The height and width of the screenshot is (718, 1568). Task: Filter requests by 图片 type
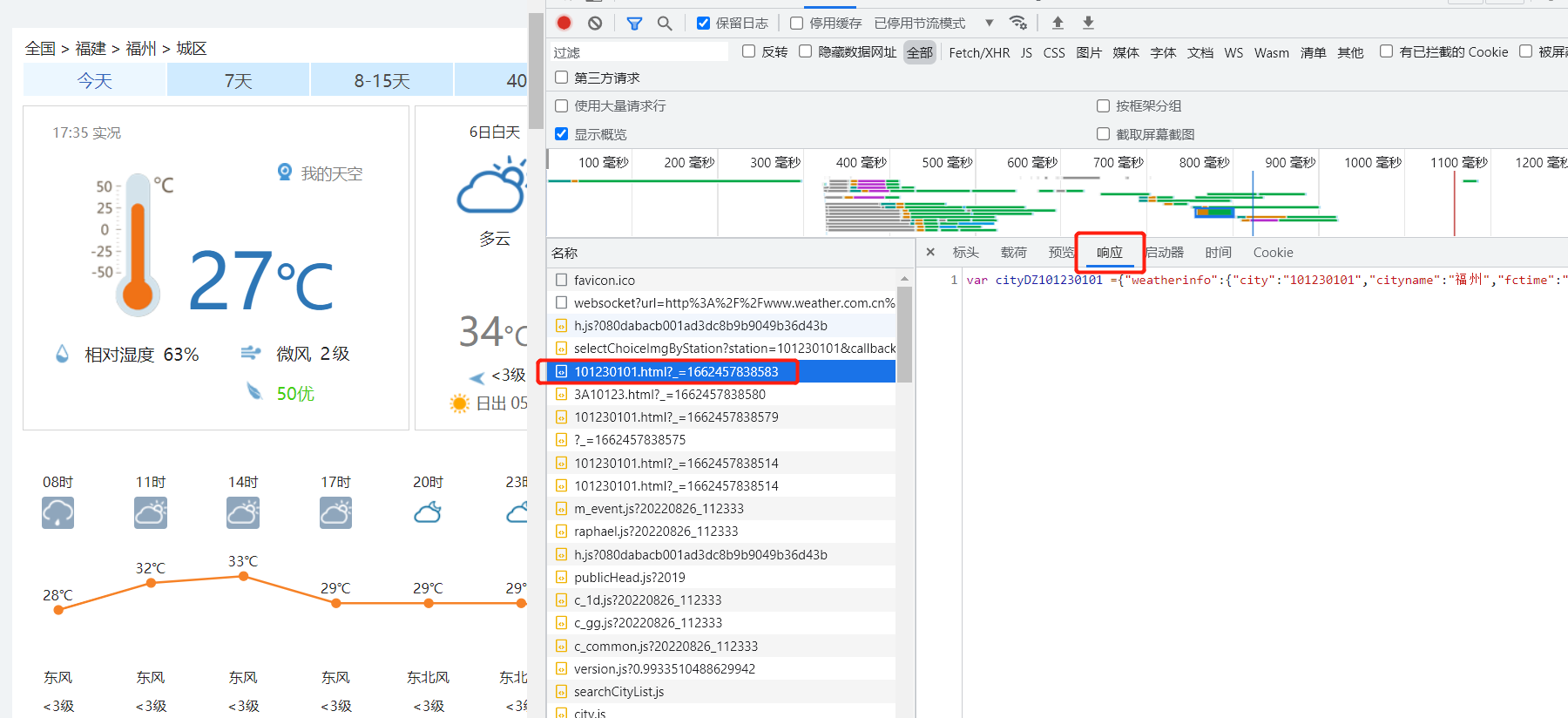pos(1089,53)
